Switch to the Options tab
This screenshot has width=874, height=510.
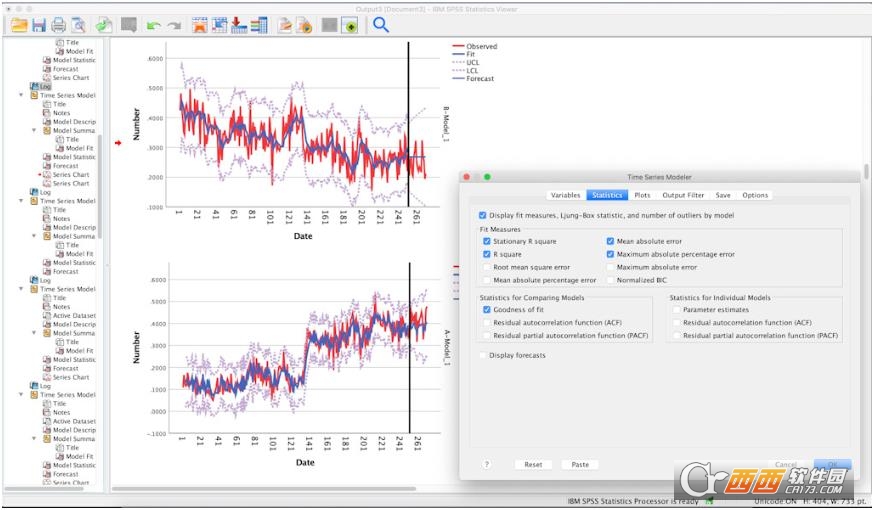point(755,195)
